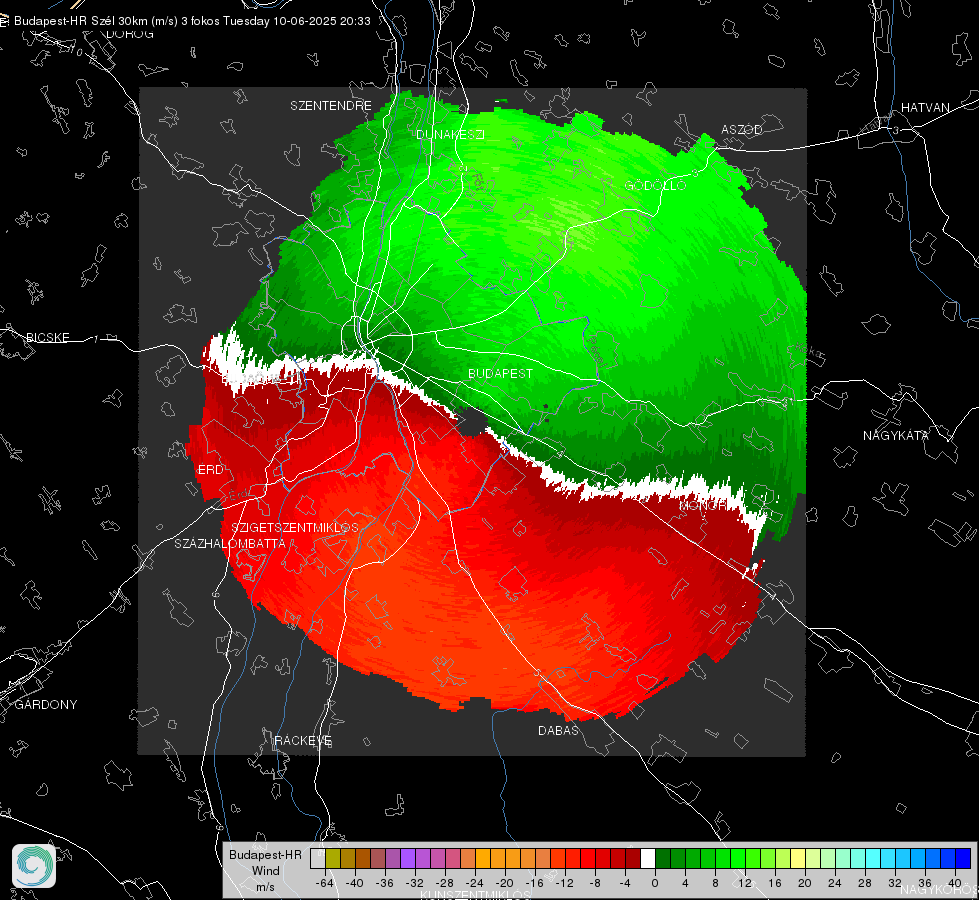Click the blue swirl logo icon
This screenshot has width=979, height=900.
[x=34, y=866]
